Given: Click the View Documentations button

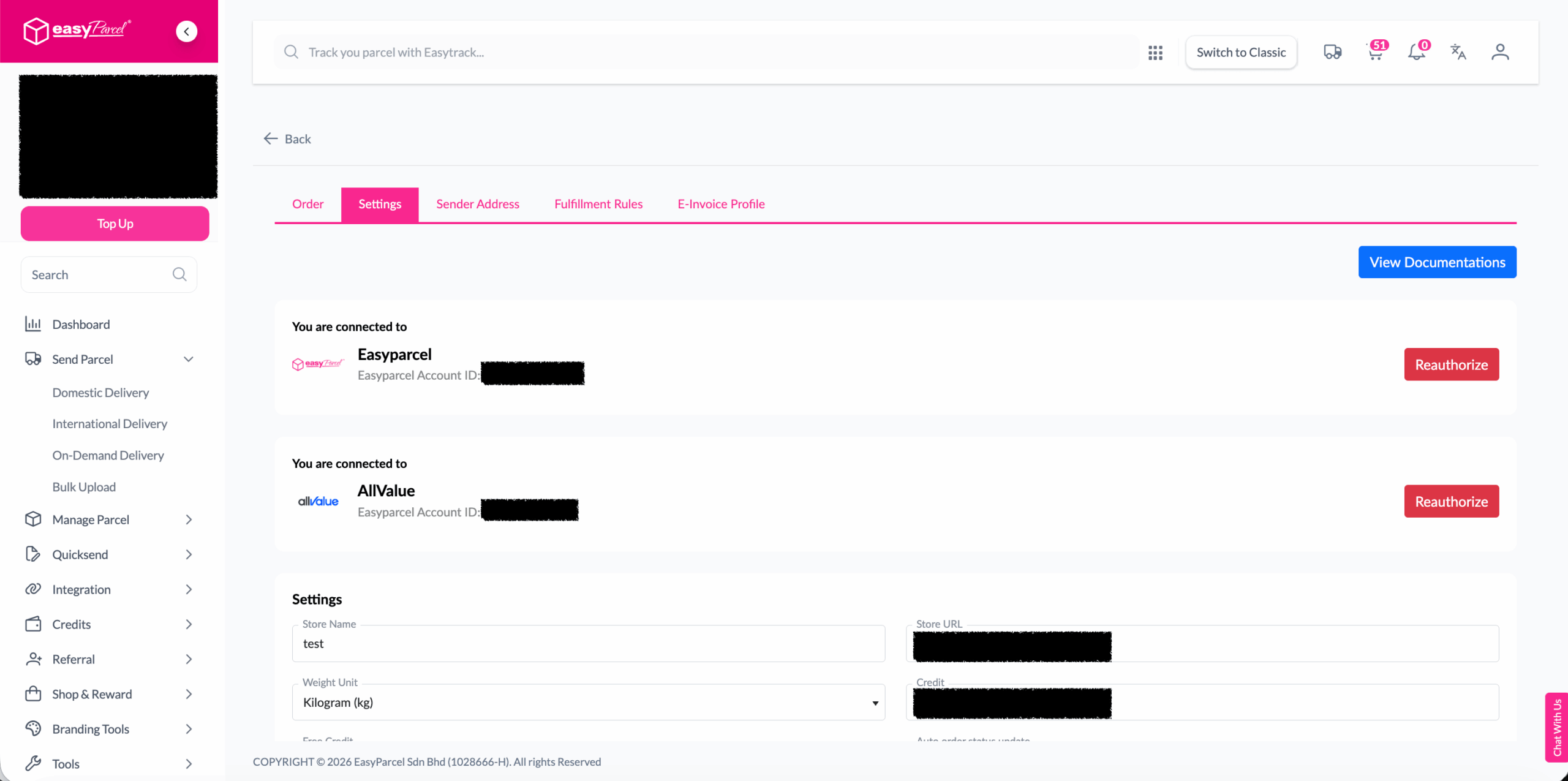Looking at the screenshot, I should click(x=1437, y=262).
